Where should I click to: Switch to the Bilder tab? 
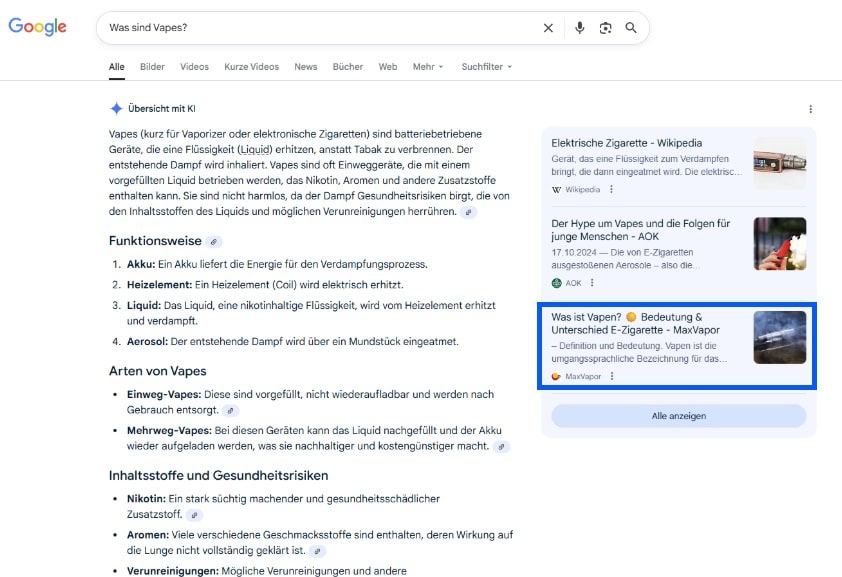click(x=151, y=66)
